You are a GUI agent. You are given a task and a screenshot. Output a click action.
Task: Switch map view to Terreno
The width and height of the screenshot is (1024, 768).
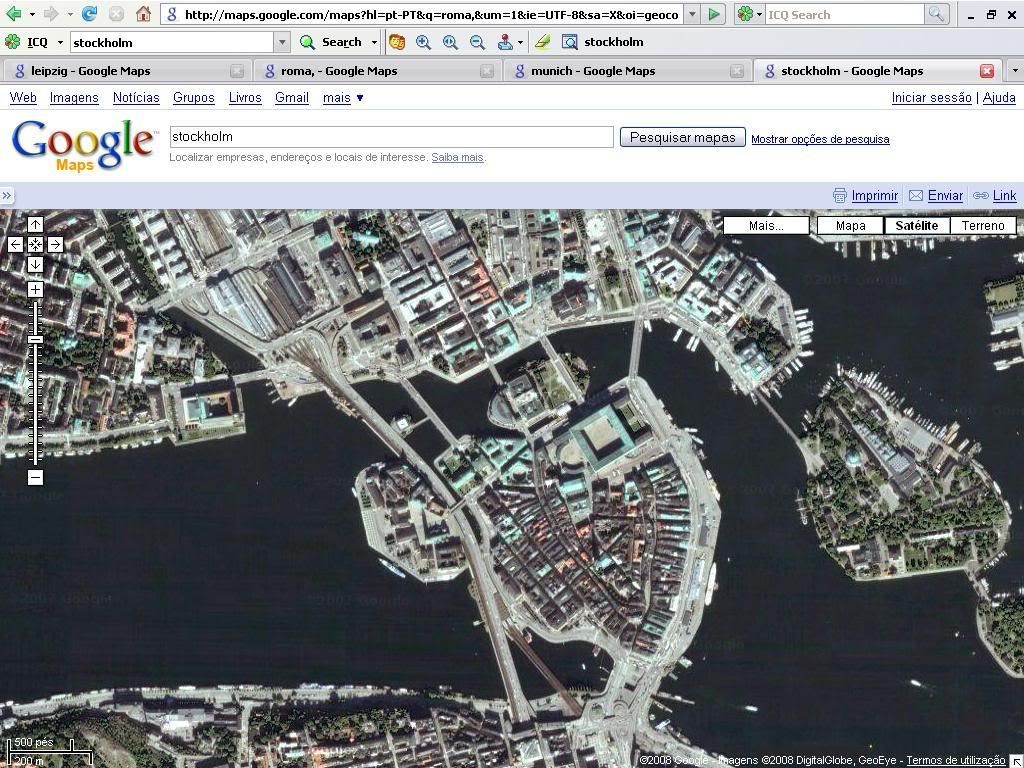982,225
